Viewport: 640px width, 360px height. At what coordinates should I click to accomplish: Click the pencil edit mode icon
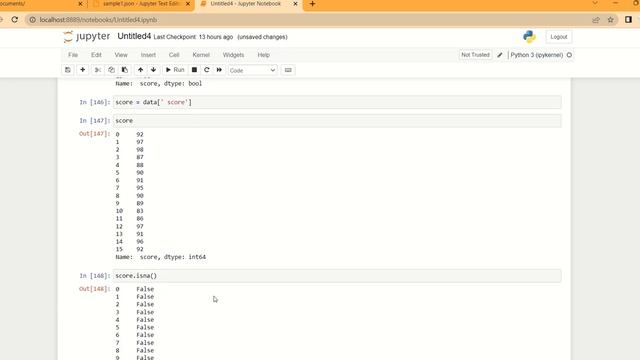pos(500,55)
